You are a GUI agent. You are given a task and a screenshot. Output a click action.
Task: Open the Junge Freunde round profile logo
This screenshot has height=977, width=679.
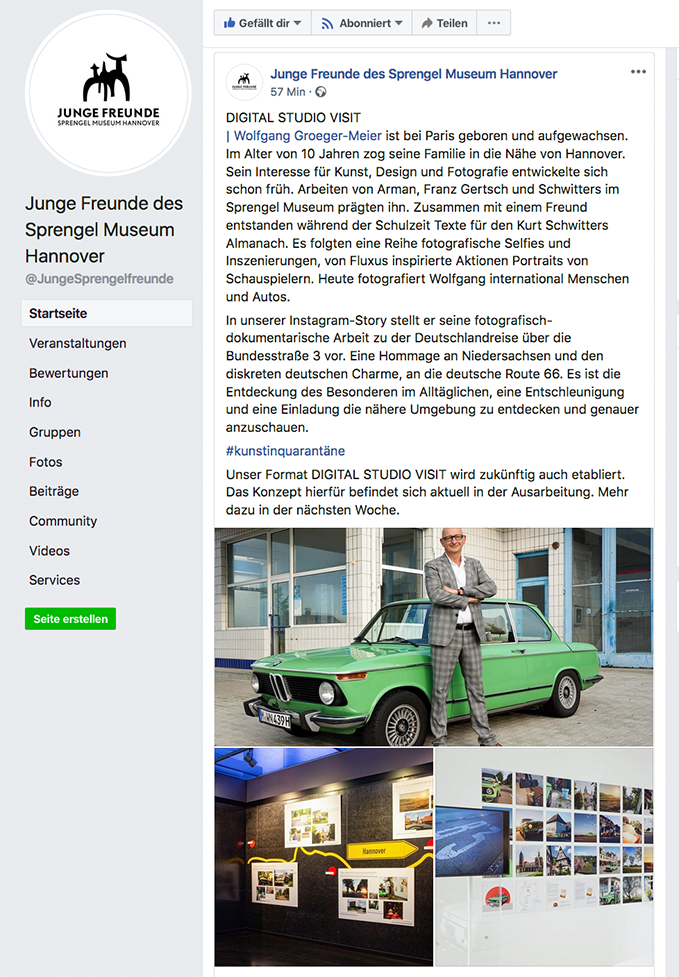pos(108,93)
